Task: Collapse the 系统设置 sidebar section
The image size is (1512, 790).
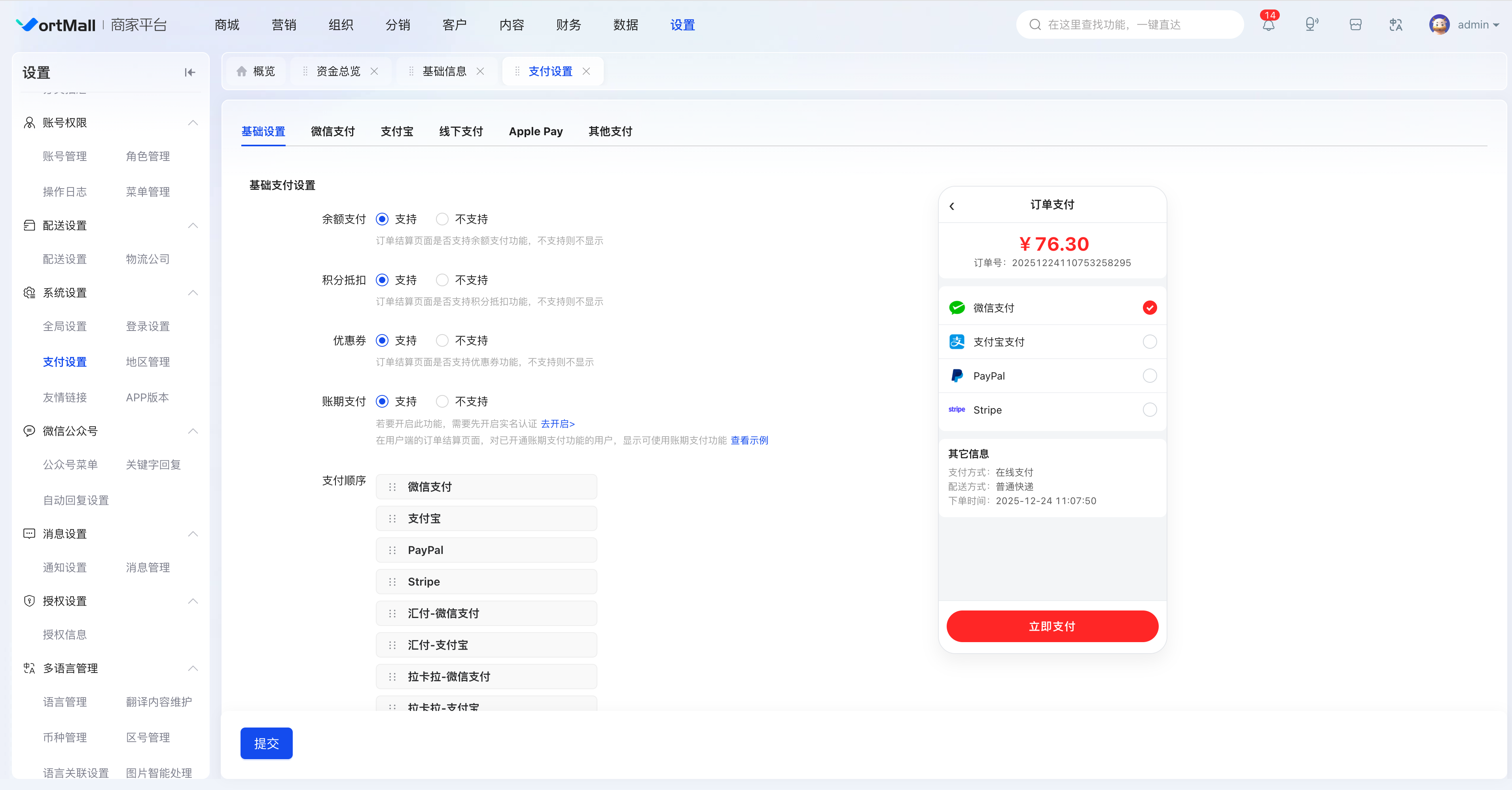Action: pyautogui.click(x=193, y=293)
